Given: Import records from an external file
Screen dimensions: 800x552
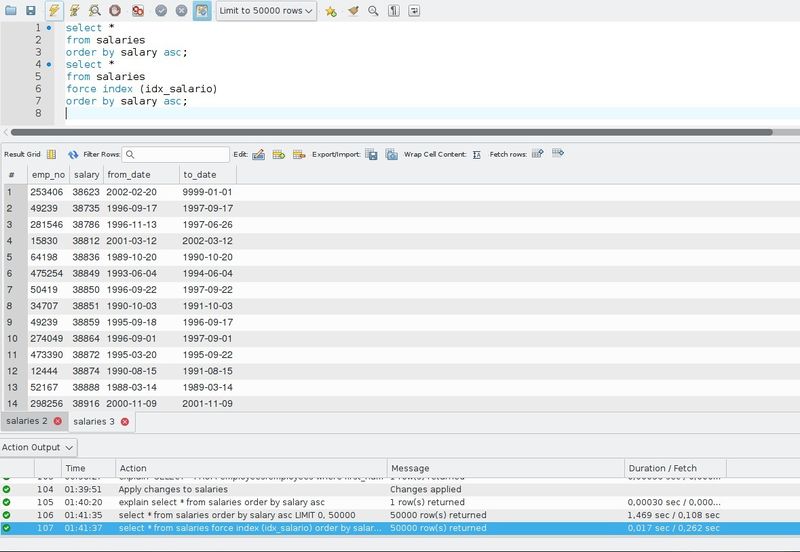Looking at the screenshot, I should (x=391, y=154).
